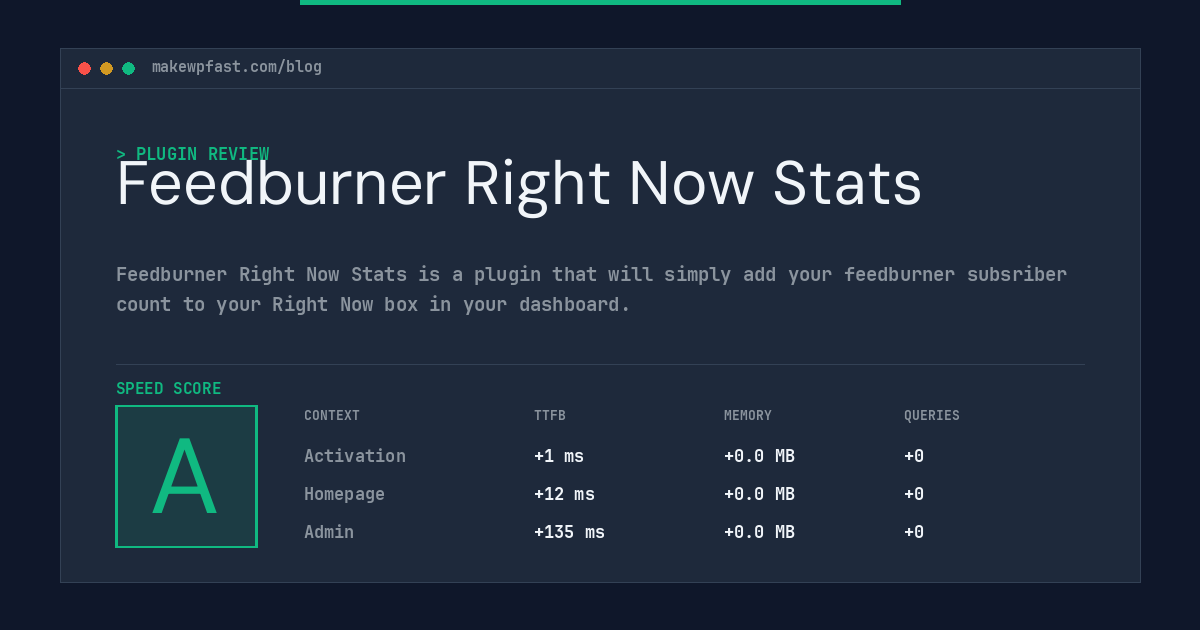
Task: Click the makewpfast.com/blog URL text
Action: tap(237, 67)
